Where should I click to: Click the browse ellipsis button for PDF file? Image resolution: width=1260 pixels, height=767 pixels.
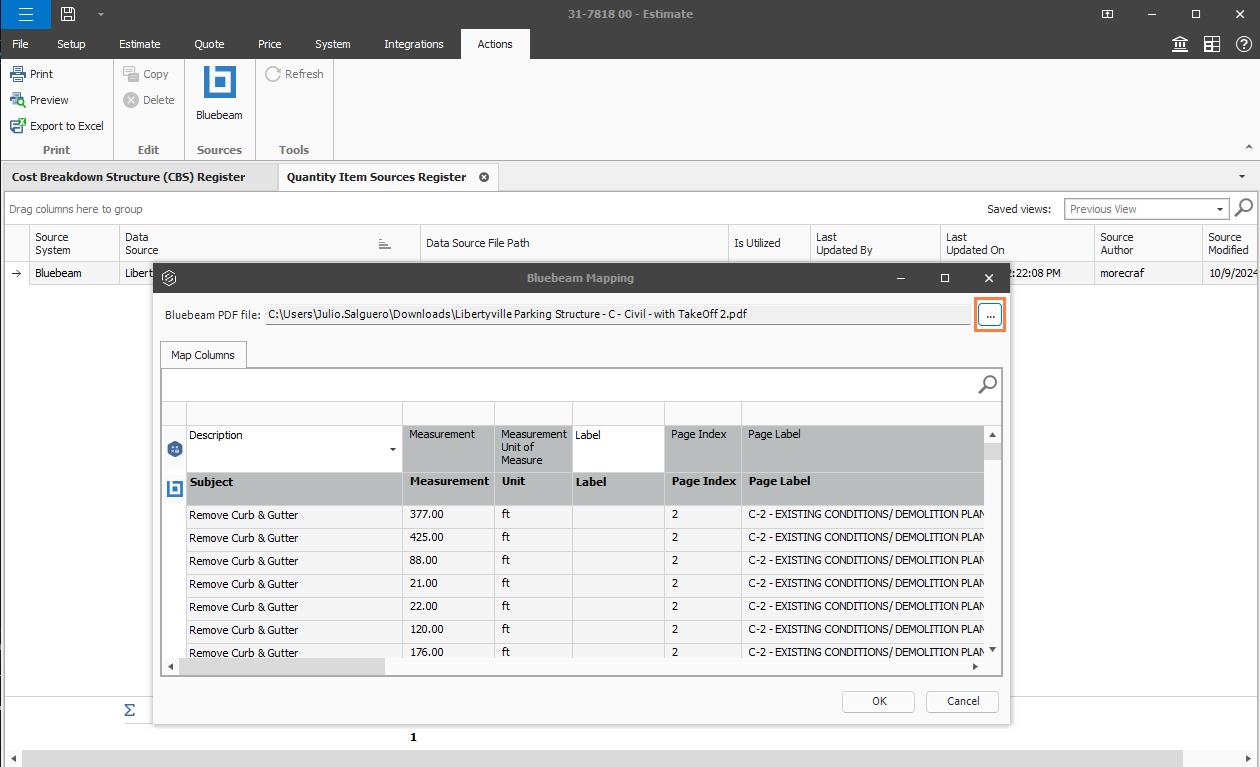point(989,315)
